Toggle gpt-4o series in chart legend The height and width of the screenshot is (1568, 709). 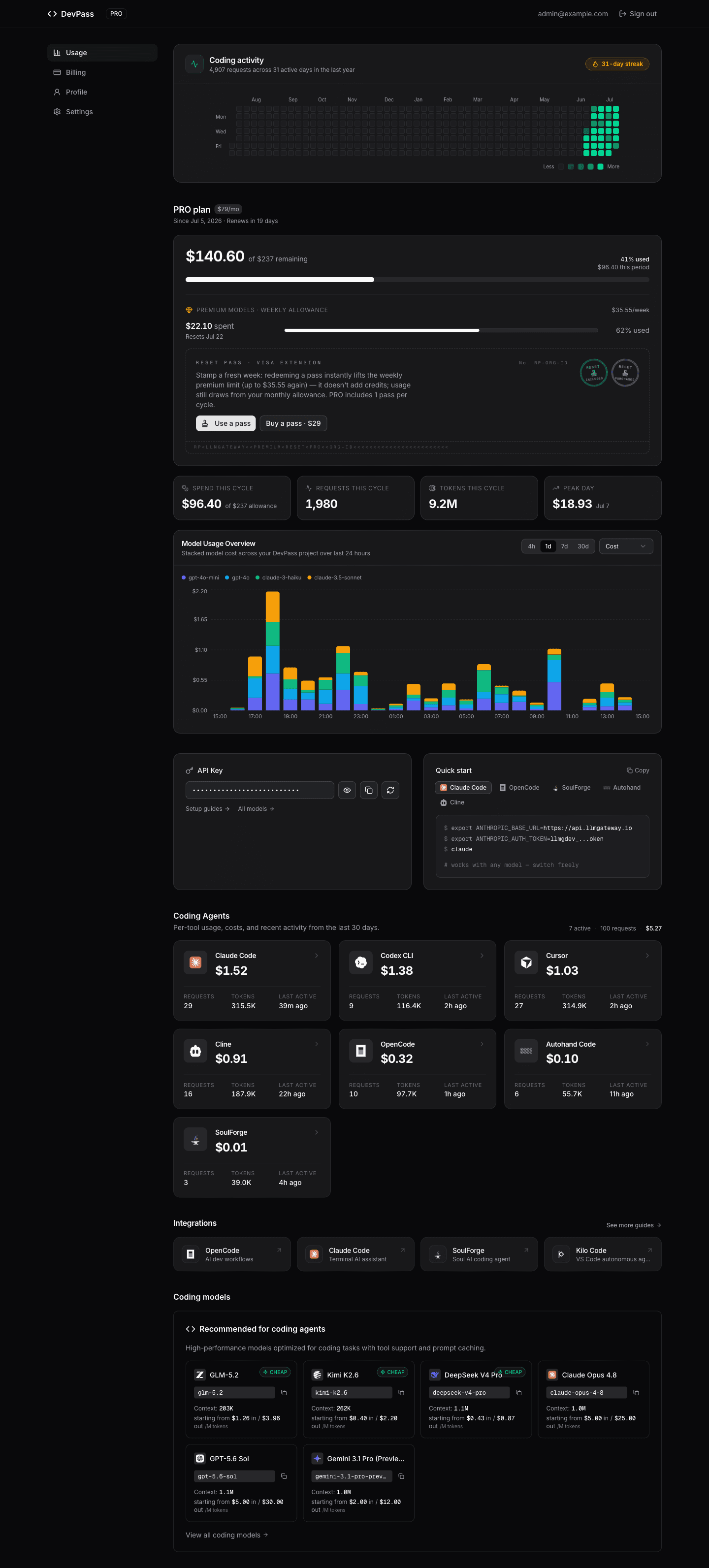(x=237, y=577)
